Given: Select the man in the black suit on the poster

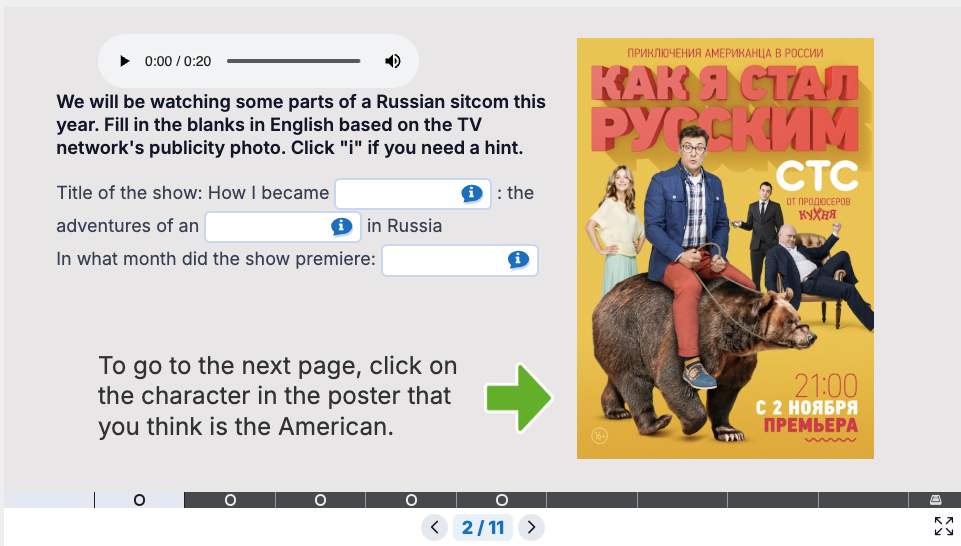Looking at the screenshot, I should tap(762, 233).
